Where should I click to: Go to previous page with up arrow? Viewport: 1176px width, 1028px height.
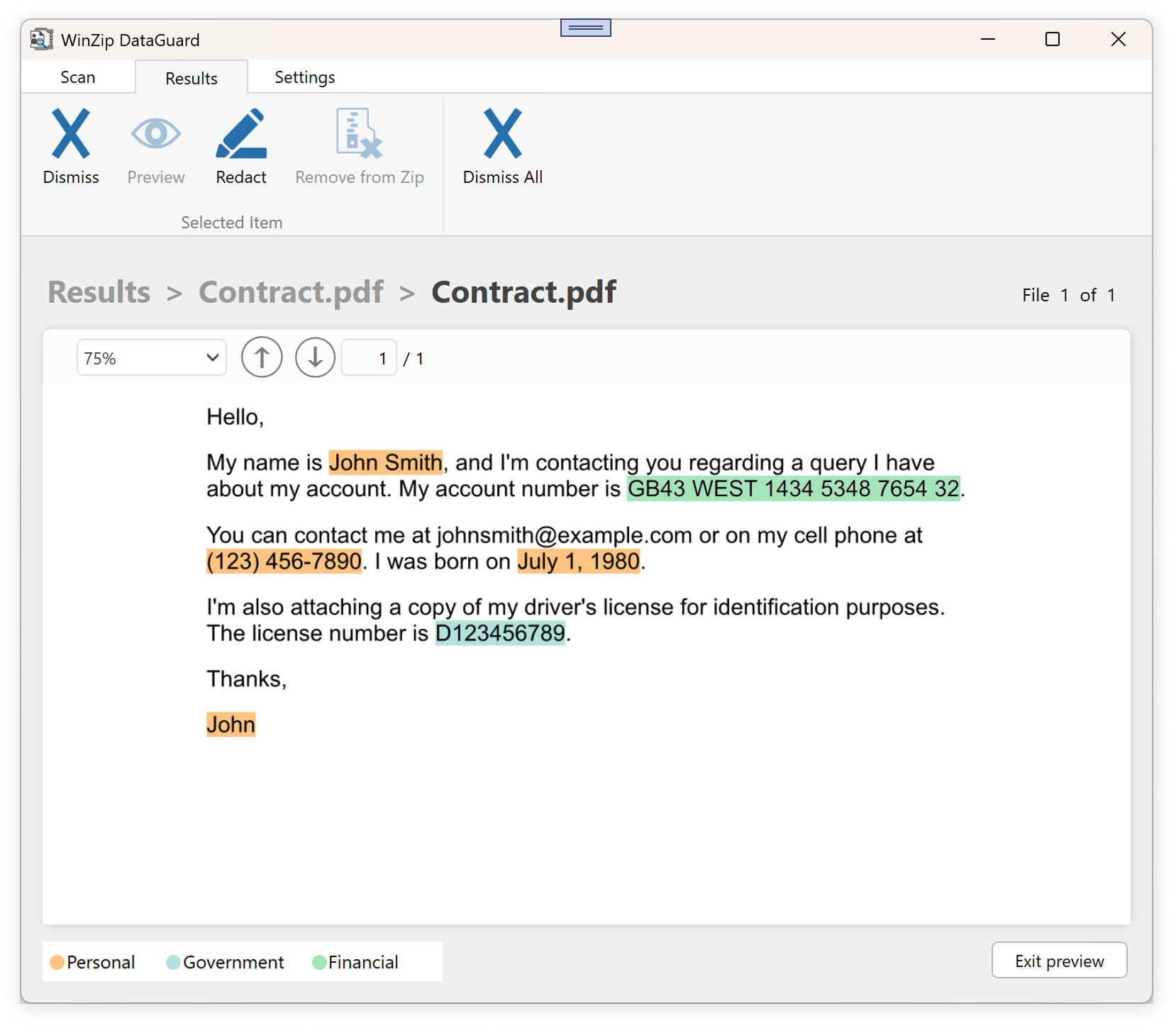click(262, 358)
